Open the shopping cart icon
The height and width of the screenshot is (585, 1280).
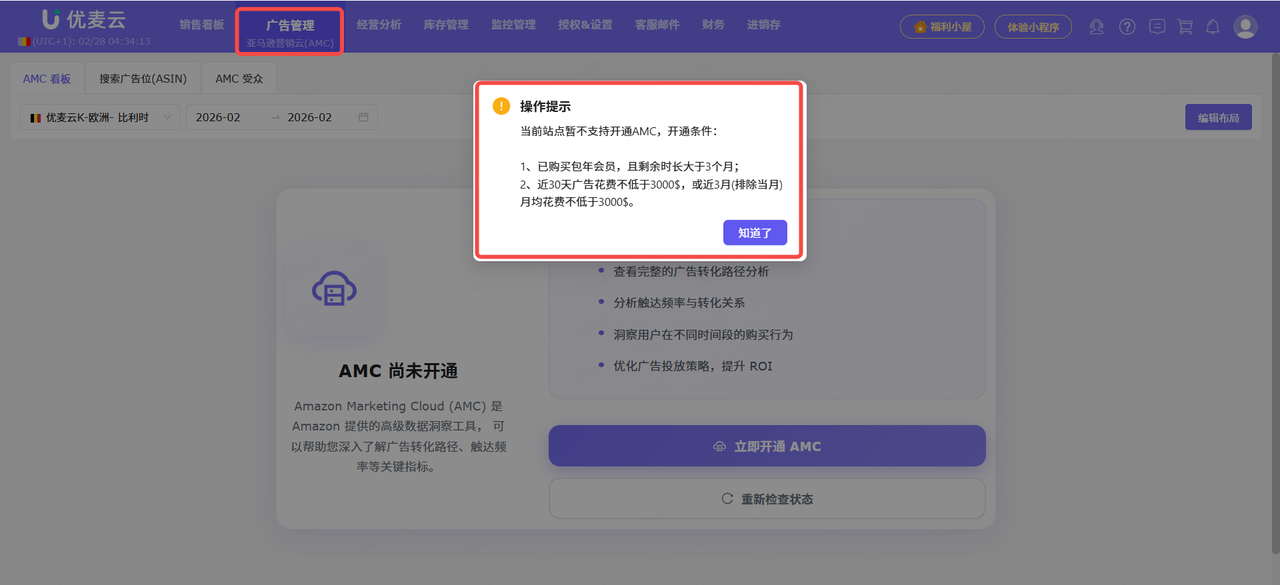coord(1185,27)
